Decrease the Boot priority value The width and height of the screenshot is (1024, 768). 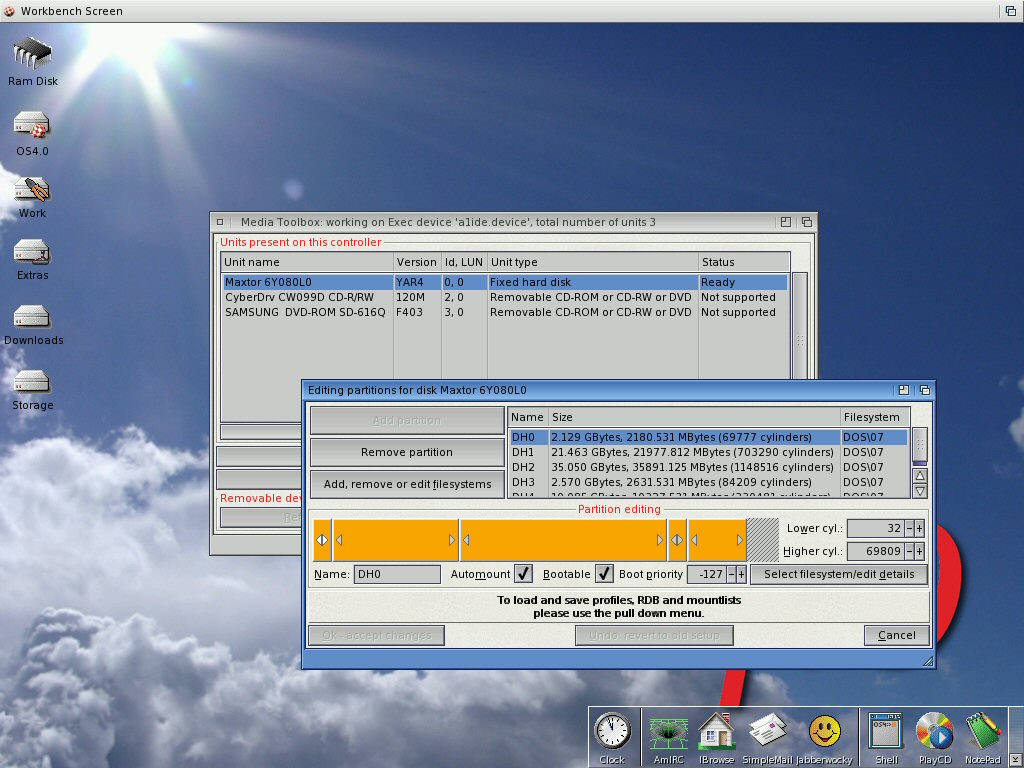pyautogui.click(x=731, y=574)
